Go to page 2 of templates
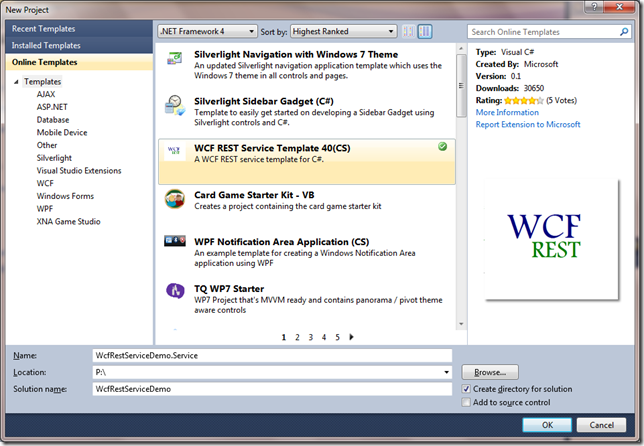The image size is (644, 446). point(297,337)
